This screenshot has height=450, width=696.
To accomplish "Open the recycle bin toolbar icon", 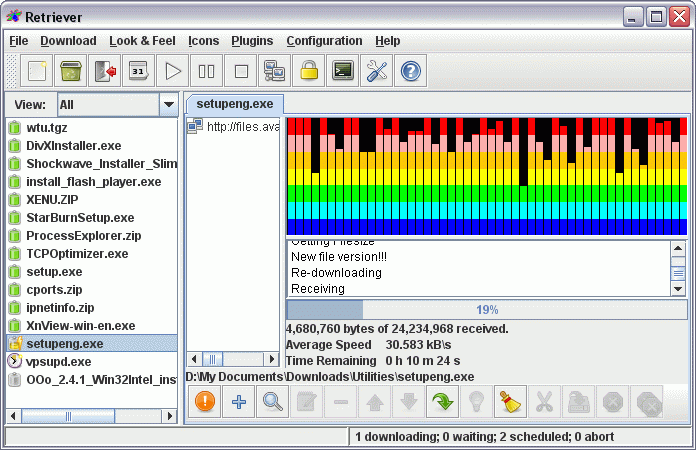I will (x=71, y=71).
